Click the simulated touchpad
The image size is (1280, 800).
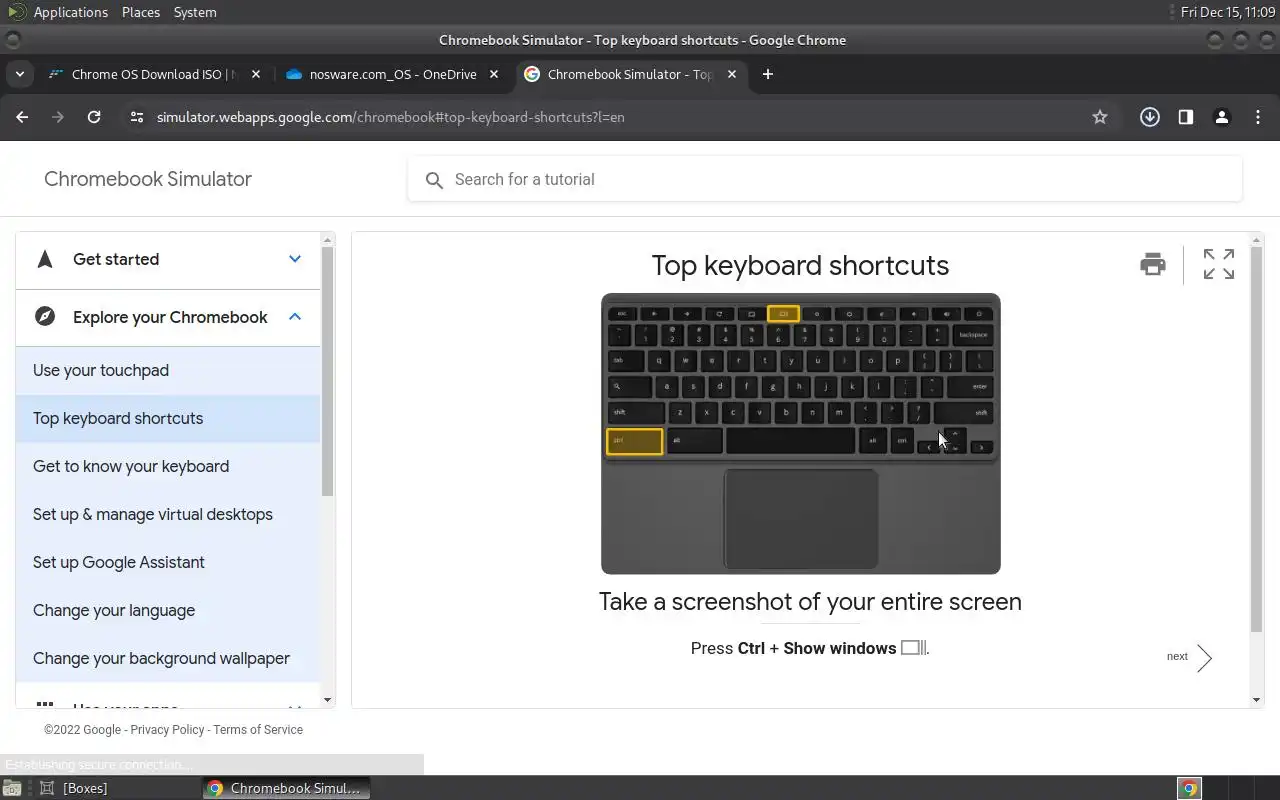pos(801,518)
